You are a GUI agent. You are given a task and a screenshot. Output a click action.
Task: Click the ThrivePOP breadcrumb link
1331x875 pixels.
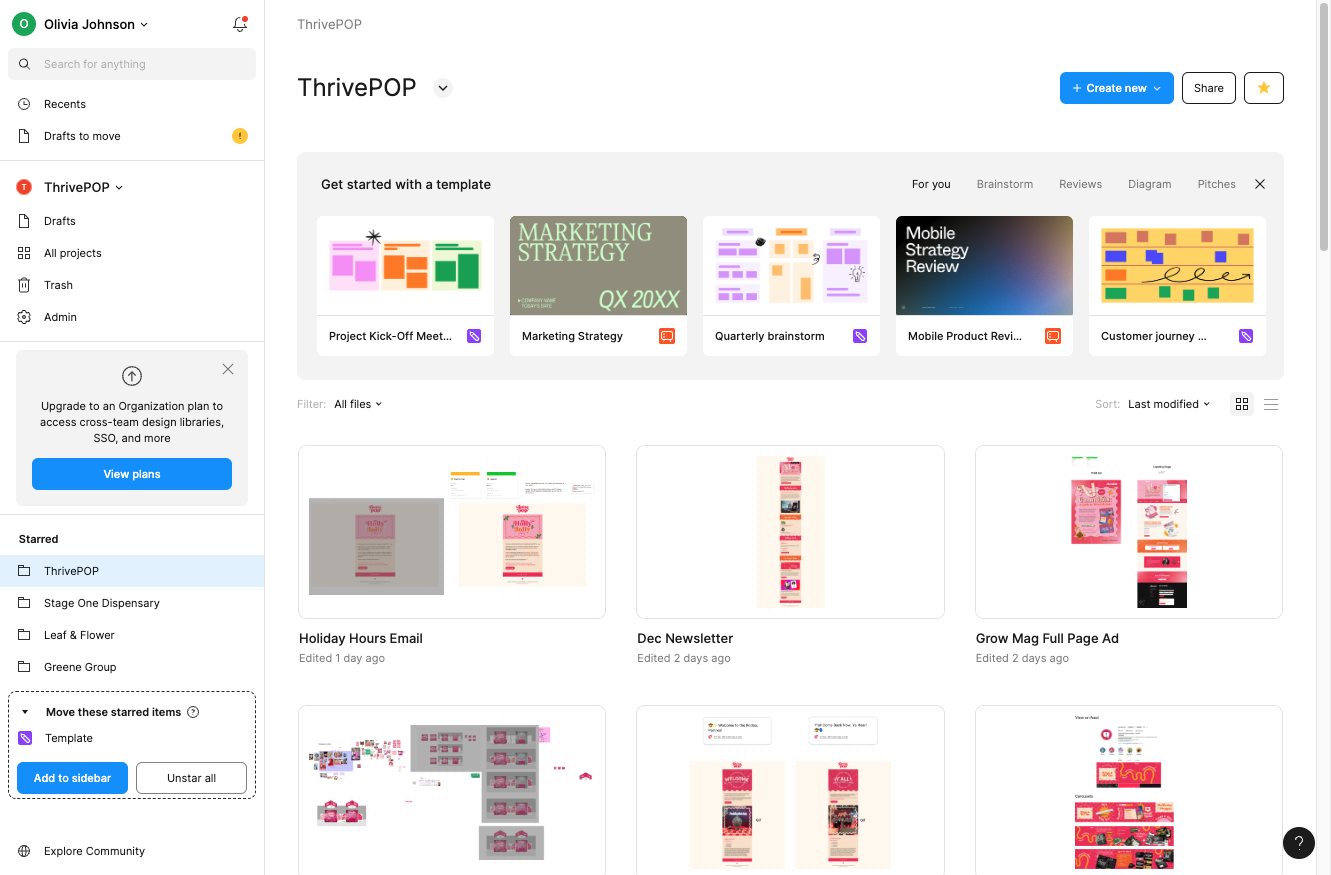tap(329, 24)
